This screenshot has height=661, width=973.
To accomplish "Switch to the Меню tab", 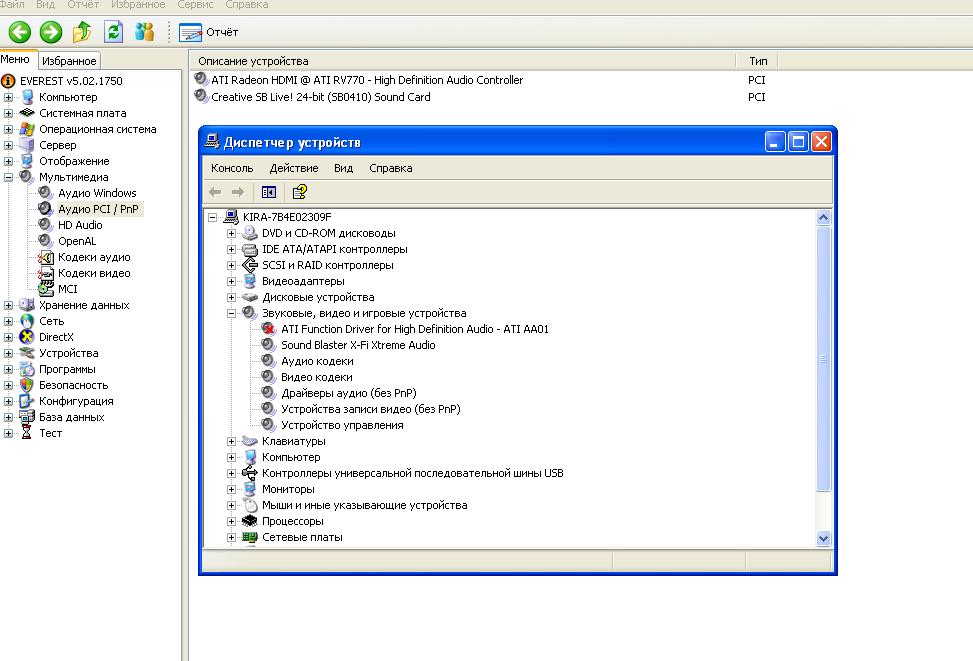I will point(16,60).
